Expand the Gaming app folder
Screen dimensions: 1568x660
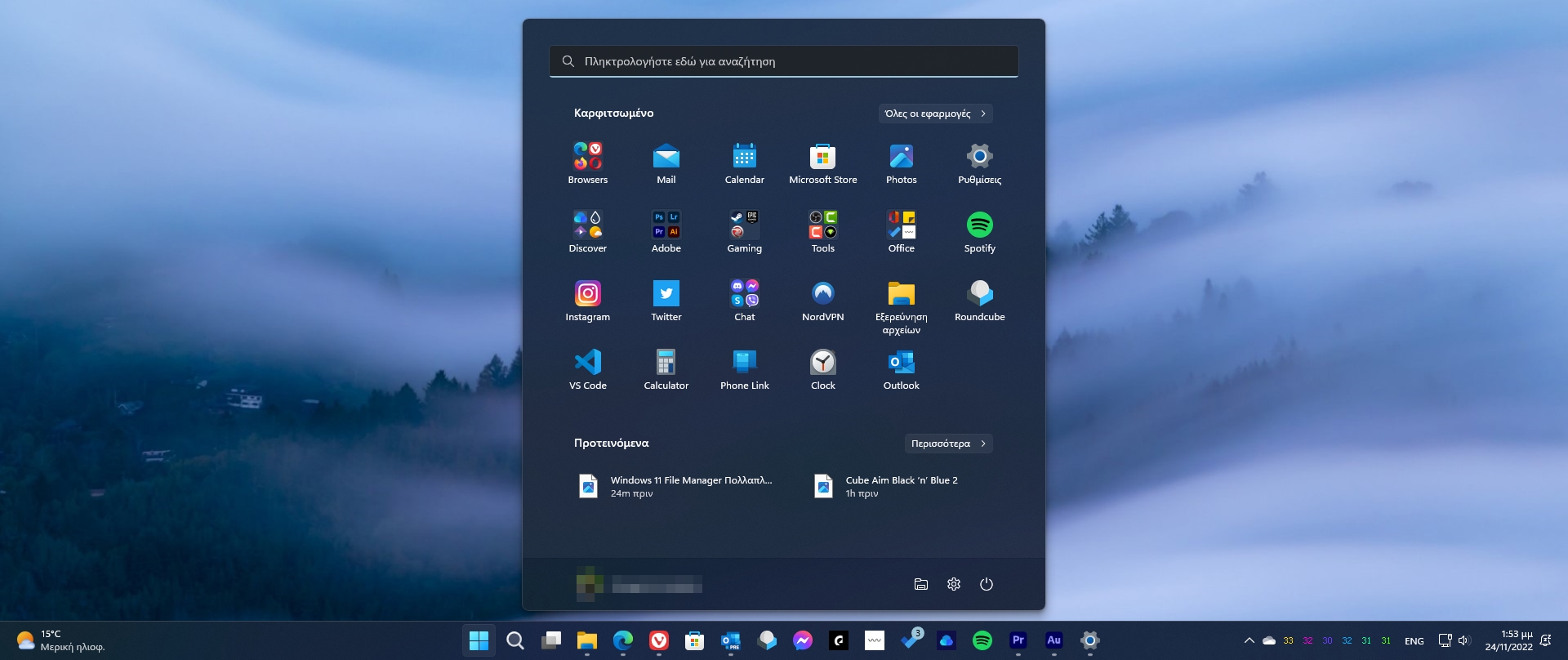744,233
